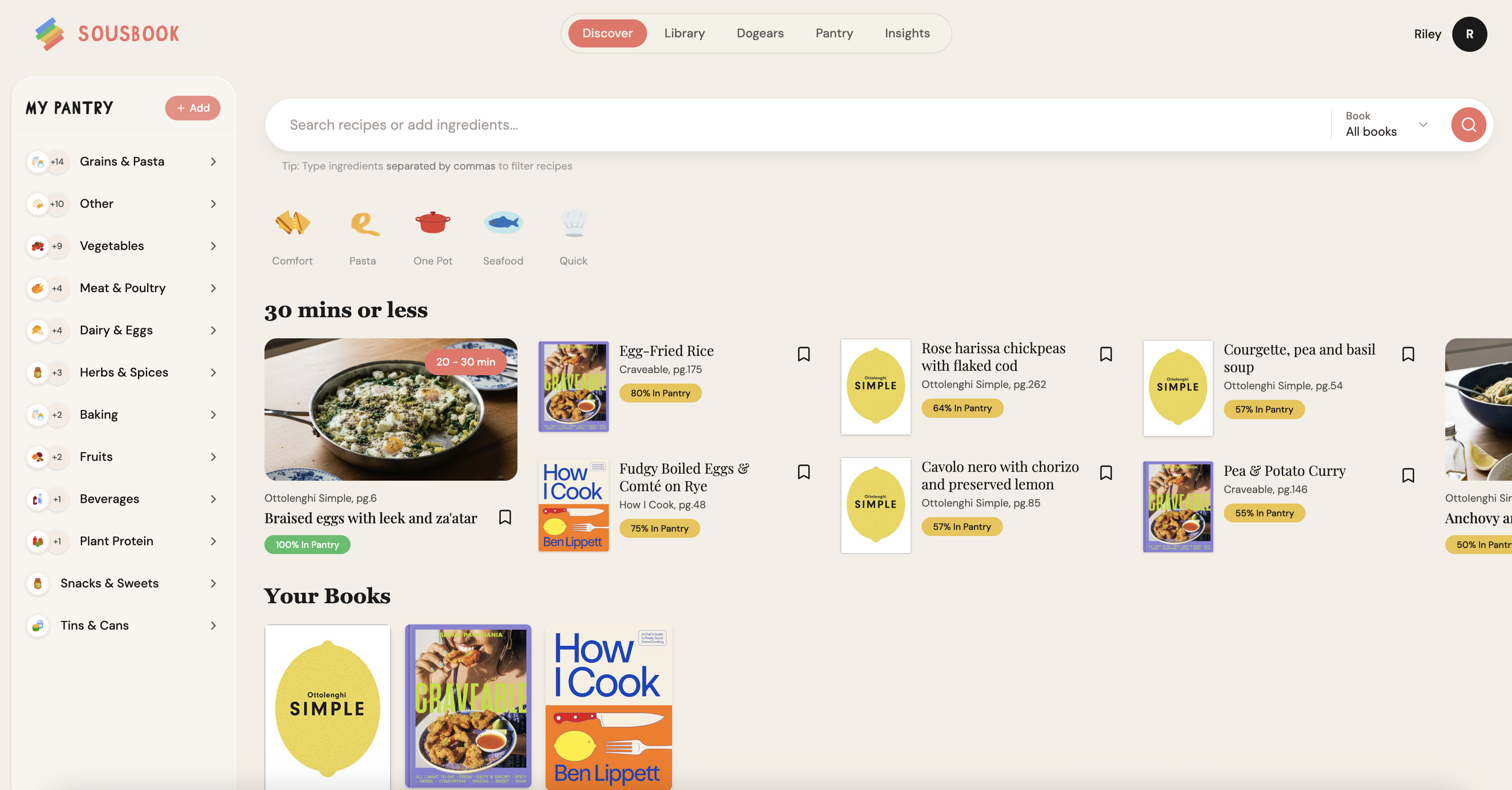Select the Comfort recipe filter icon

292,224
